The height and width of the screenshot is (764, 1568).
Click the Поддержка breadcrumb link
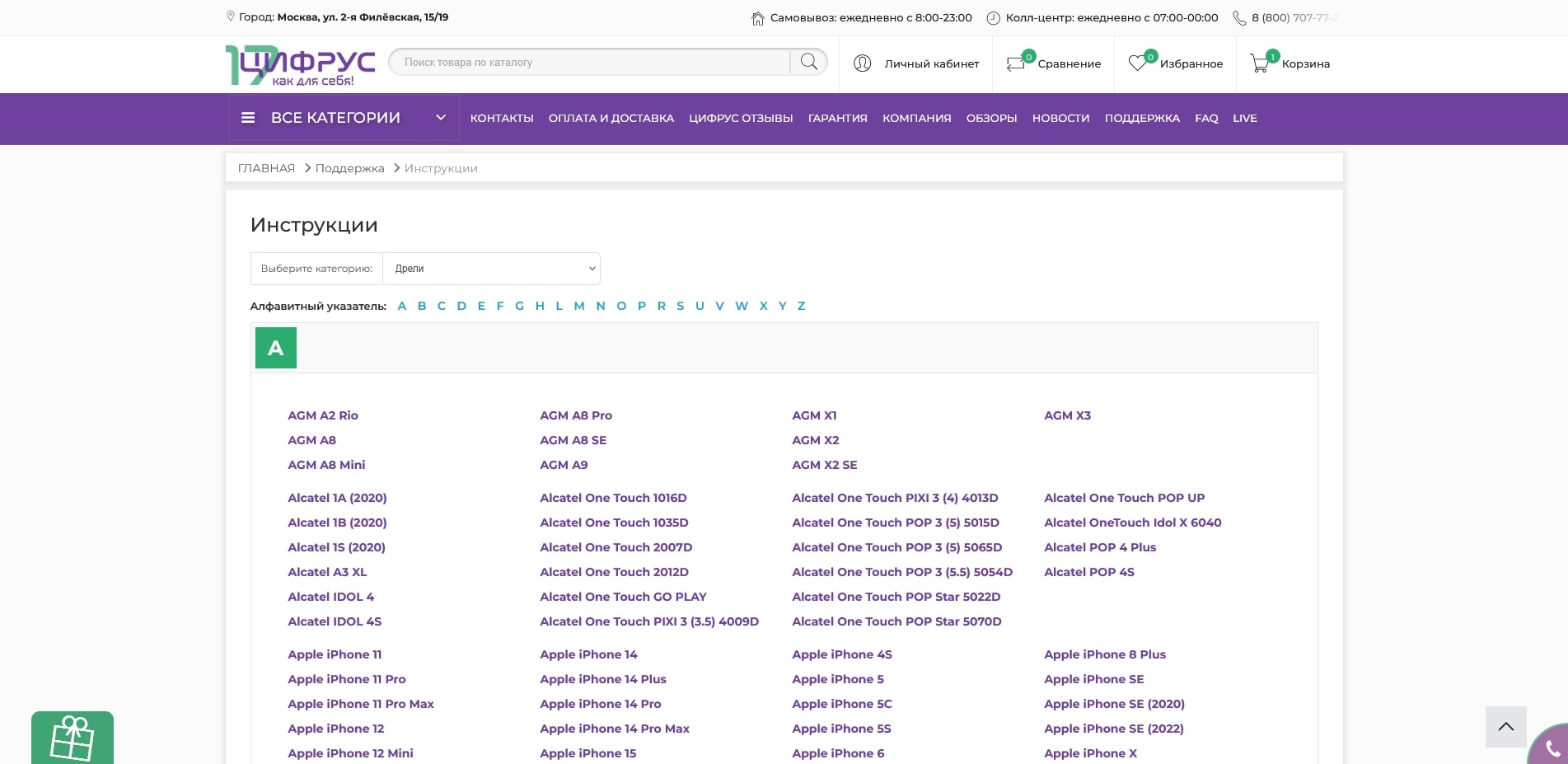(x=349, y=168)
